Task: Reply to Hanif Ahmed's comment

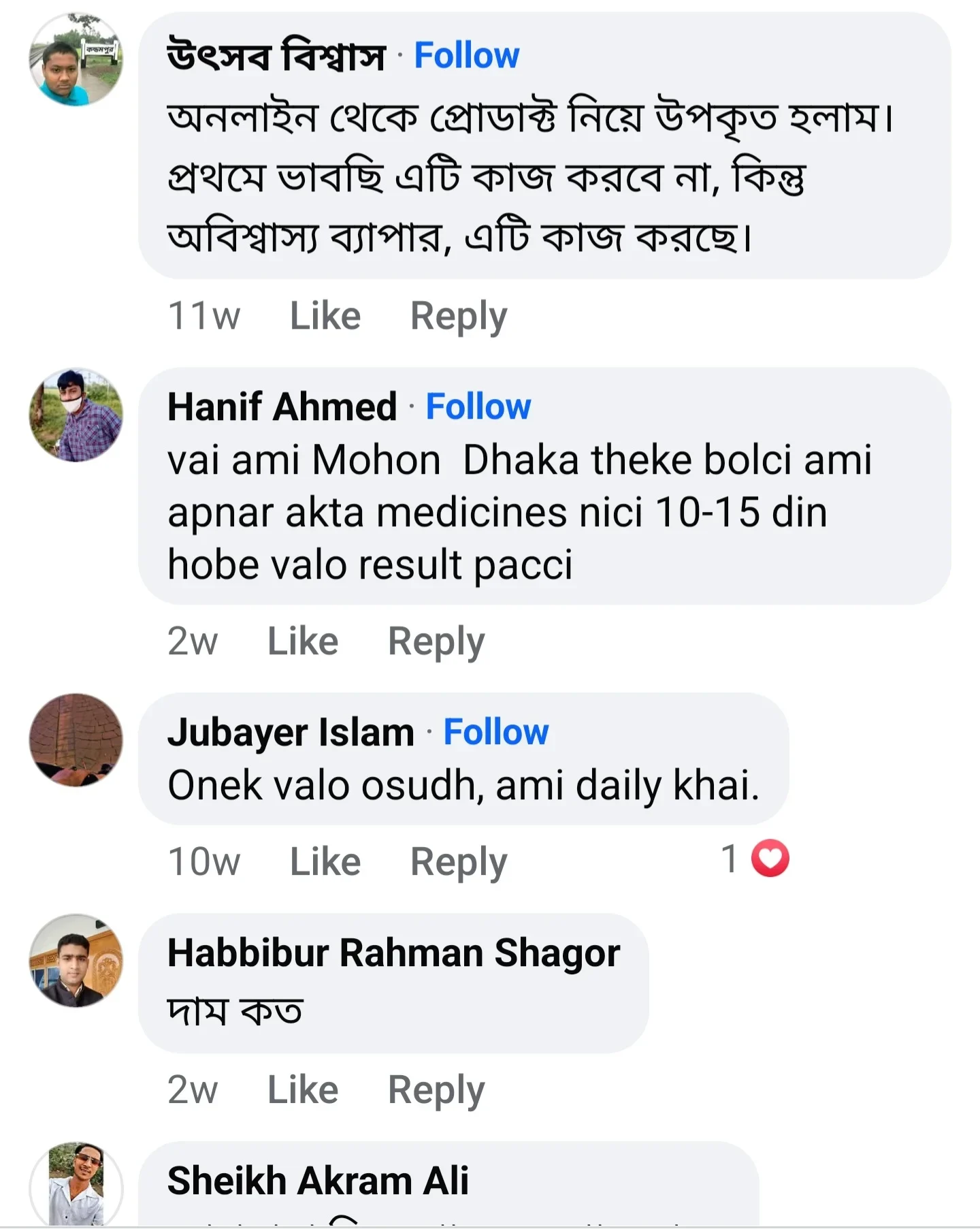Action: pyautogui.click(x=436, y=640)
